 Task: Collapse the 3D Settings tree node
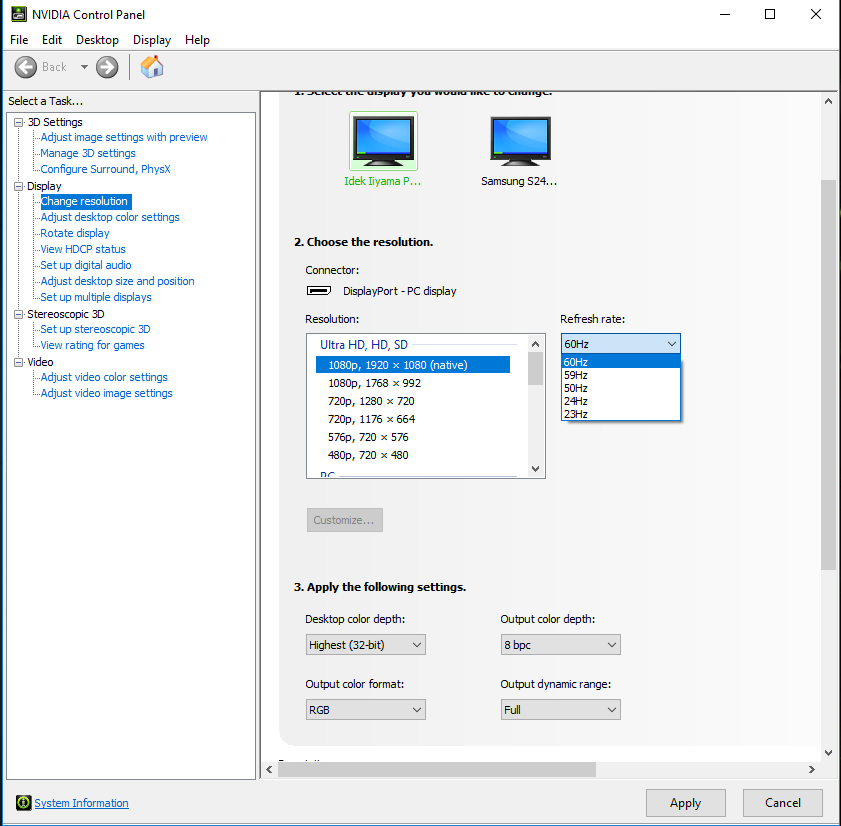tap(19, 122)
